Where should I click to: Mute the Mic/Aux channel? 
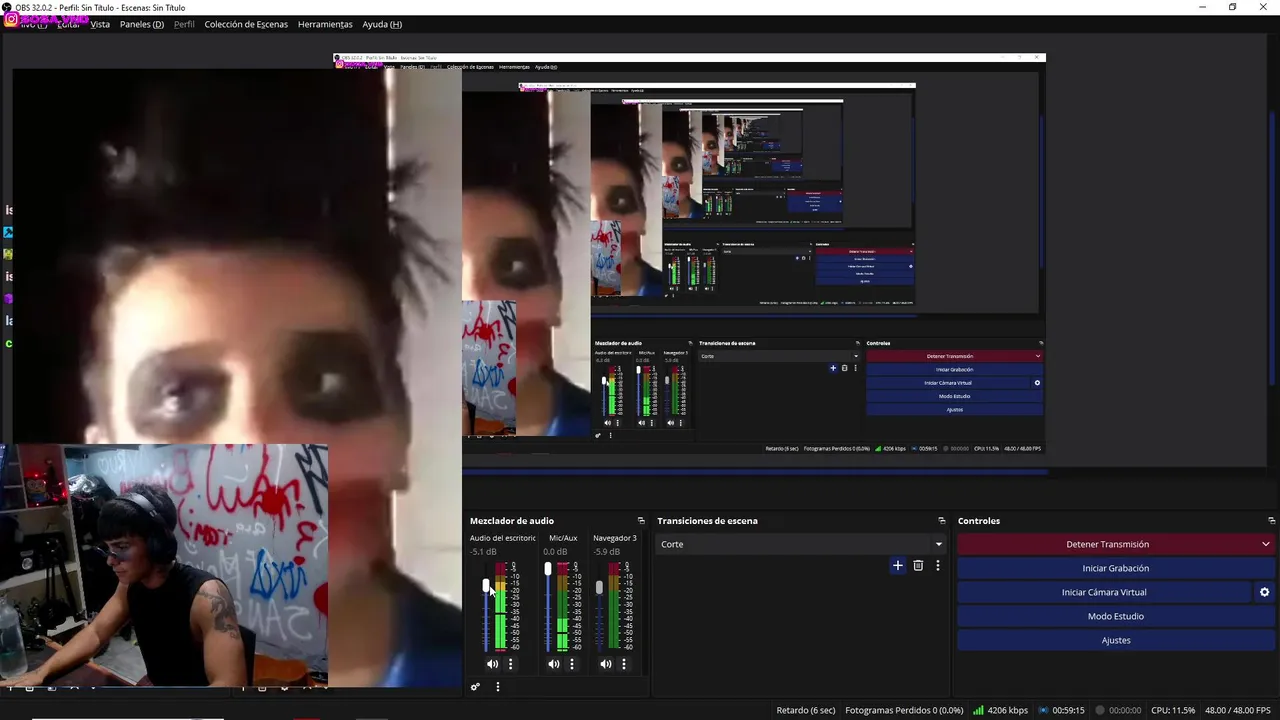click(x=554, y=664)
